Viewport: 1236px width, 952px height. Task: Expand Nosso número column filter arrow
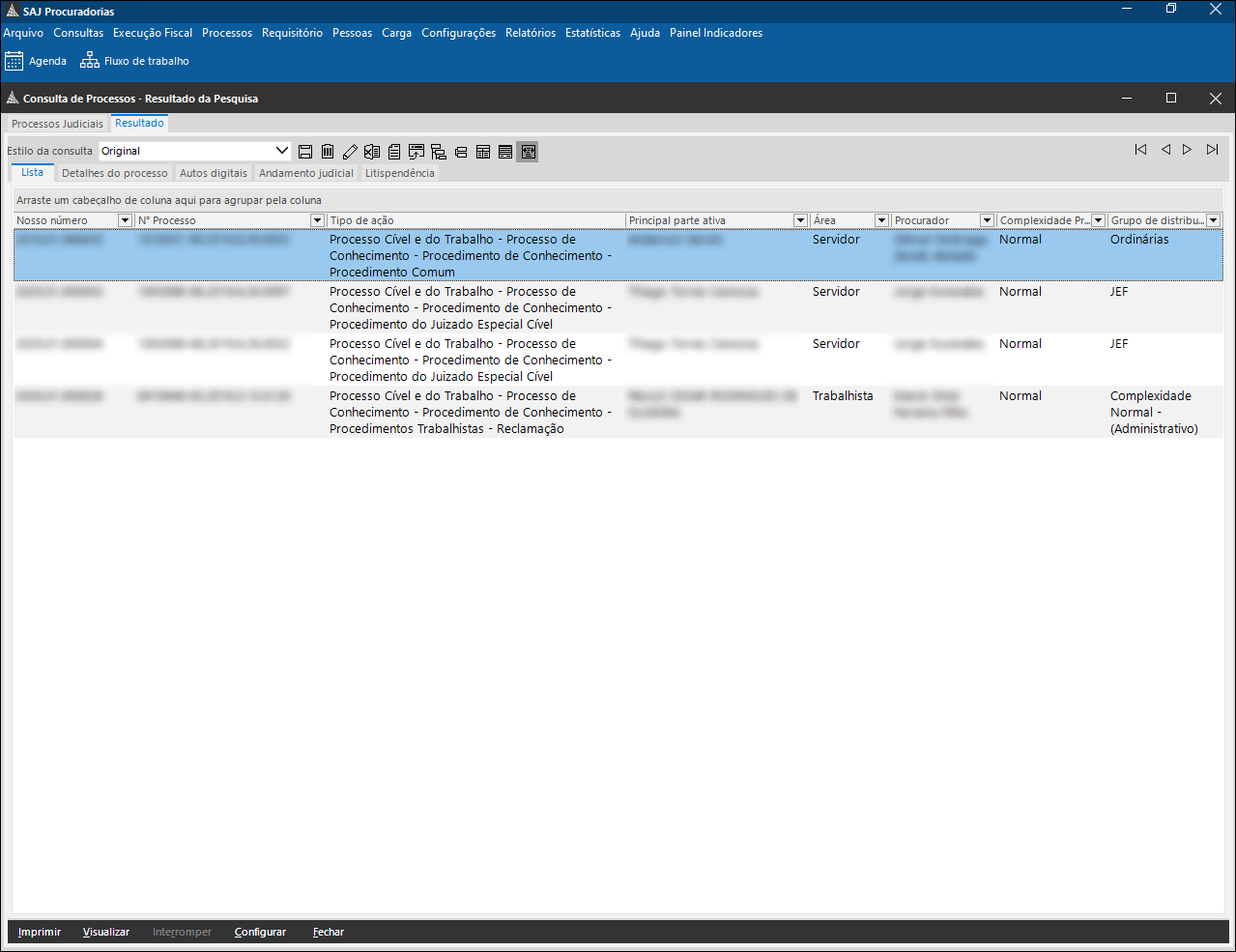pos(125,220)
